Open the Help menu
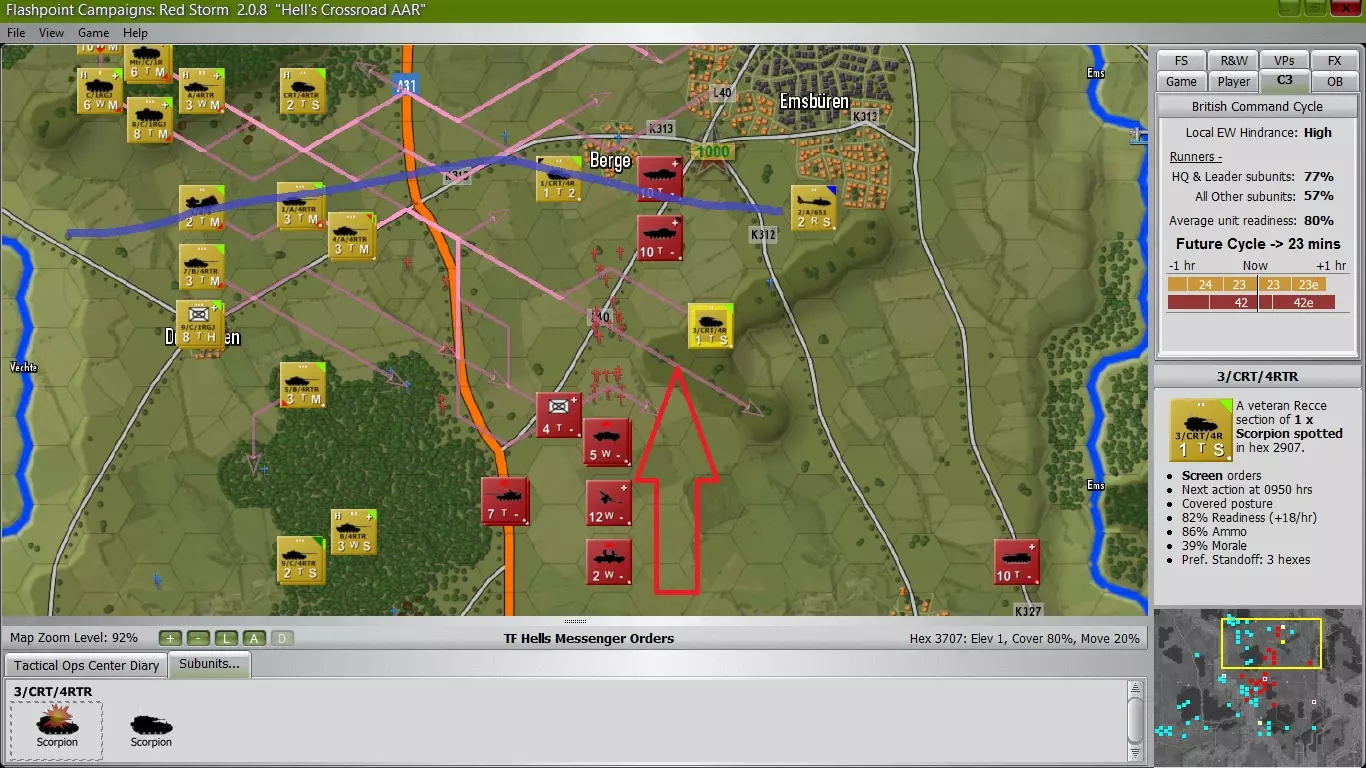The image size is (1366, 768). click(x=135, y=33)
